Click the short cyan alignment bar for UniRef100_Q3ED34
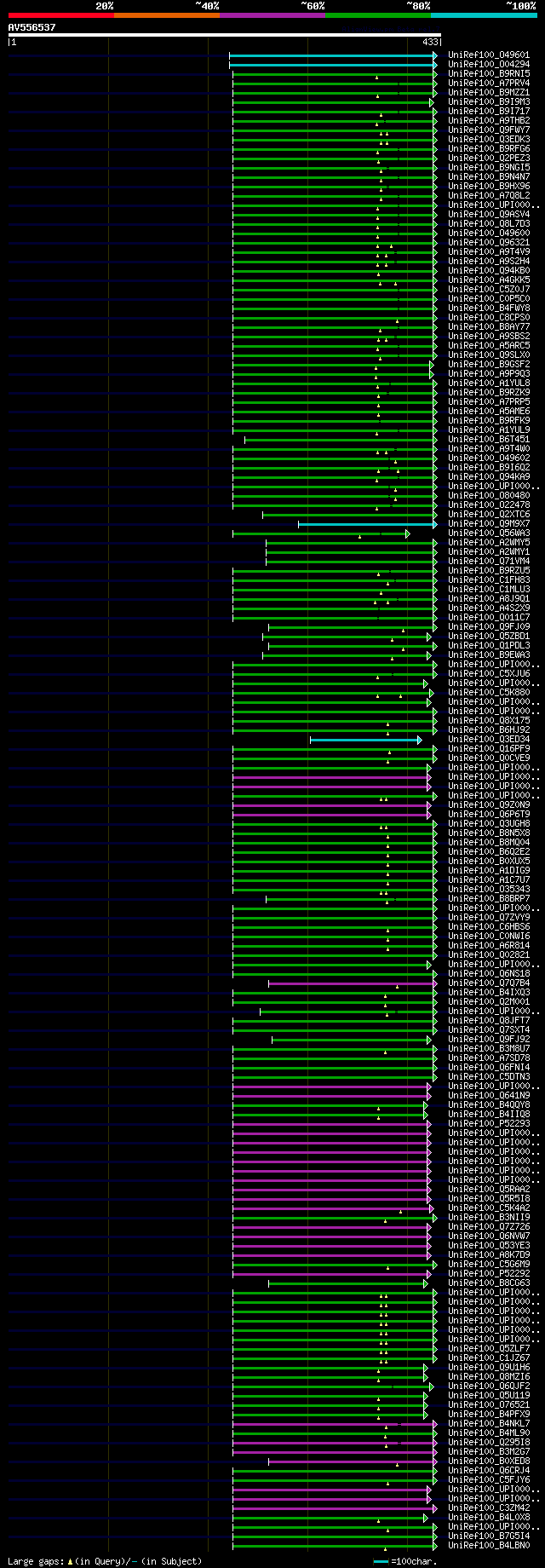Screen dimensions: 545x1568 (365, 740)
